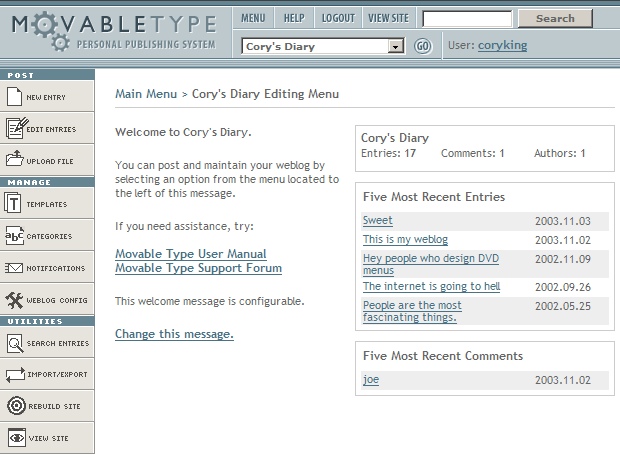Screen dimensions: 620x455
Task: Open People are the most fascinating things entry
Action: 412,311
